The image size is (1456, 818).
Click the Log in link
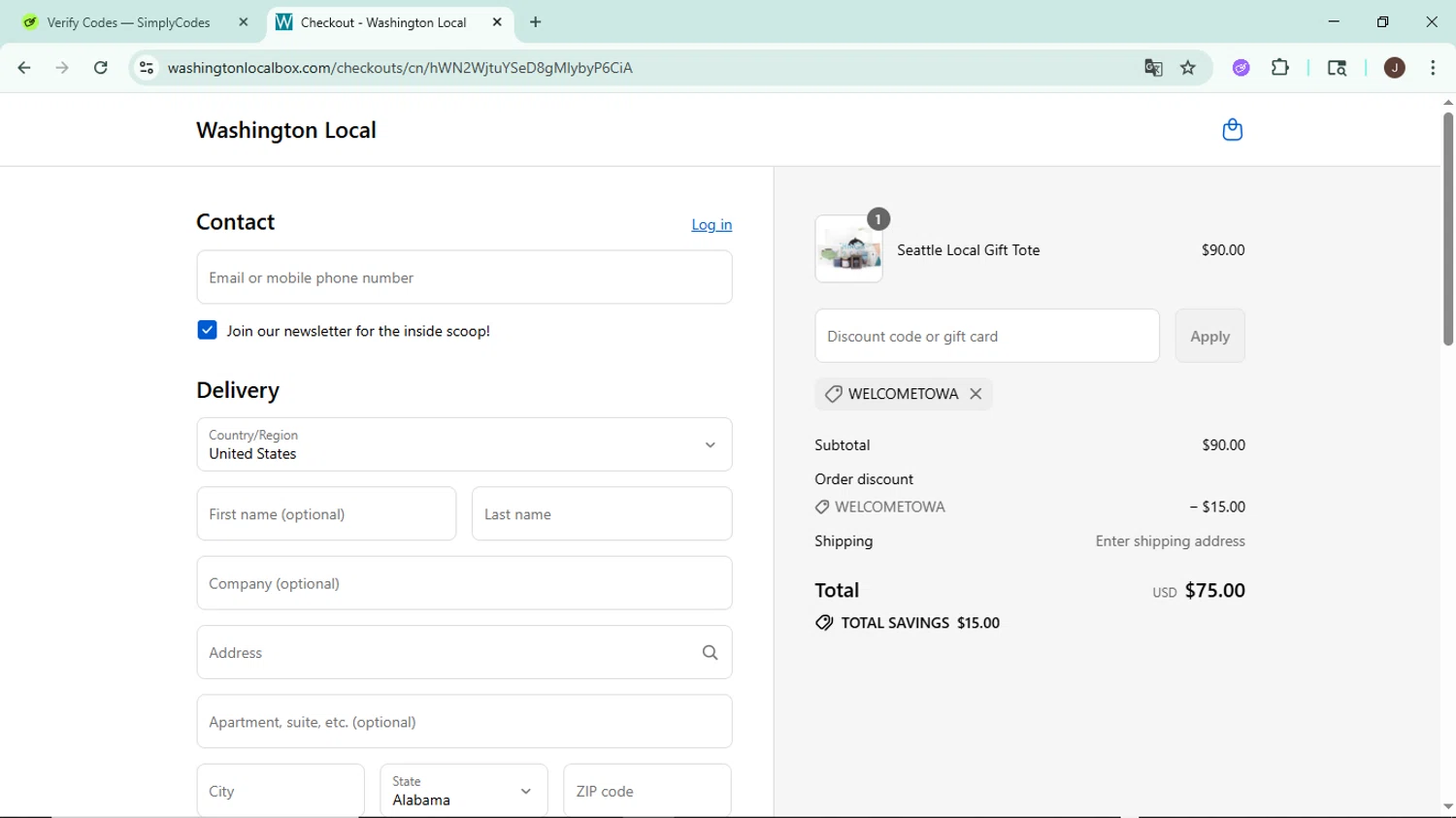(x=711, y=224)
